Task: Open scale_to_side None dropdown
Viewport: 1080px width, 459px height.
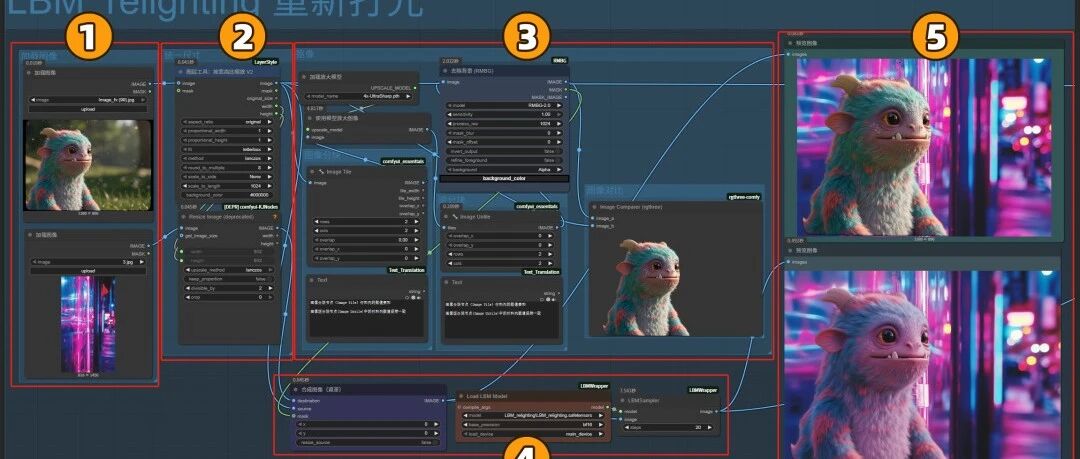Action: 227,176
